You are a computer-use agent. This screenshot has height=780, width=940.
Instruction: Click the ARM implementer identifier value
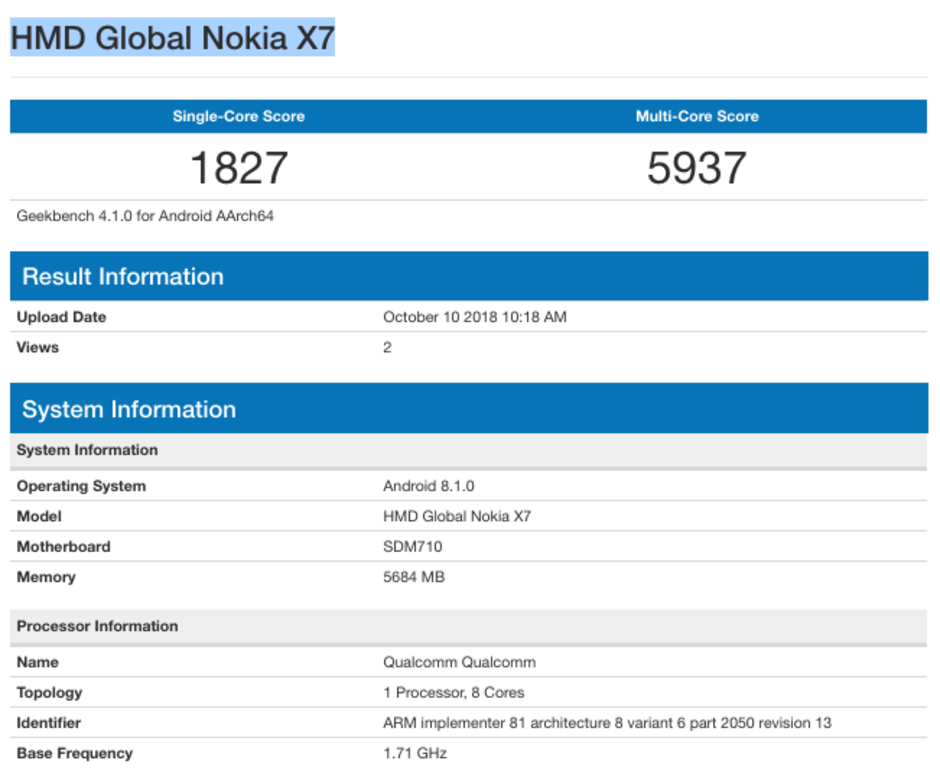point(607,722)
